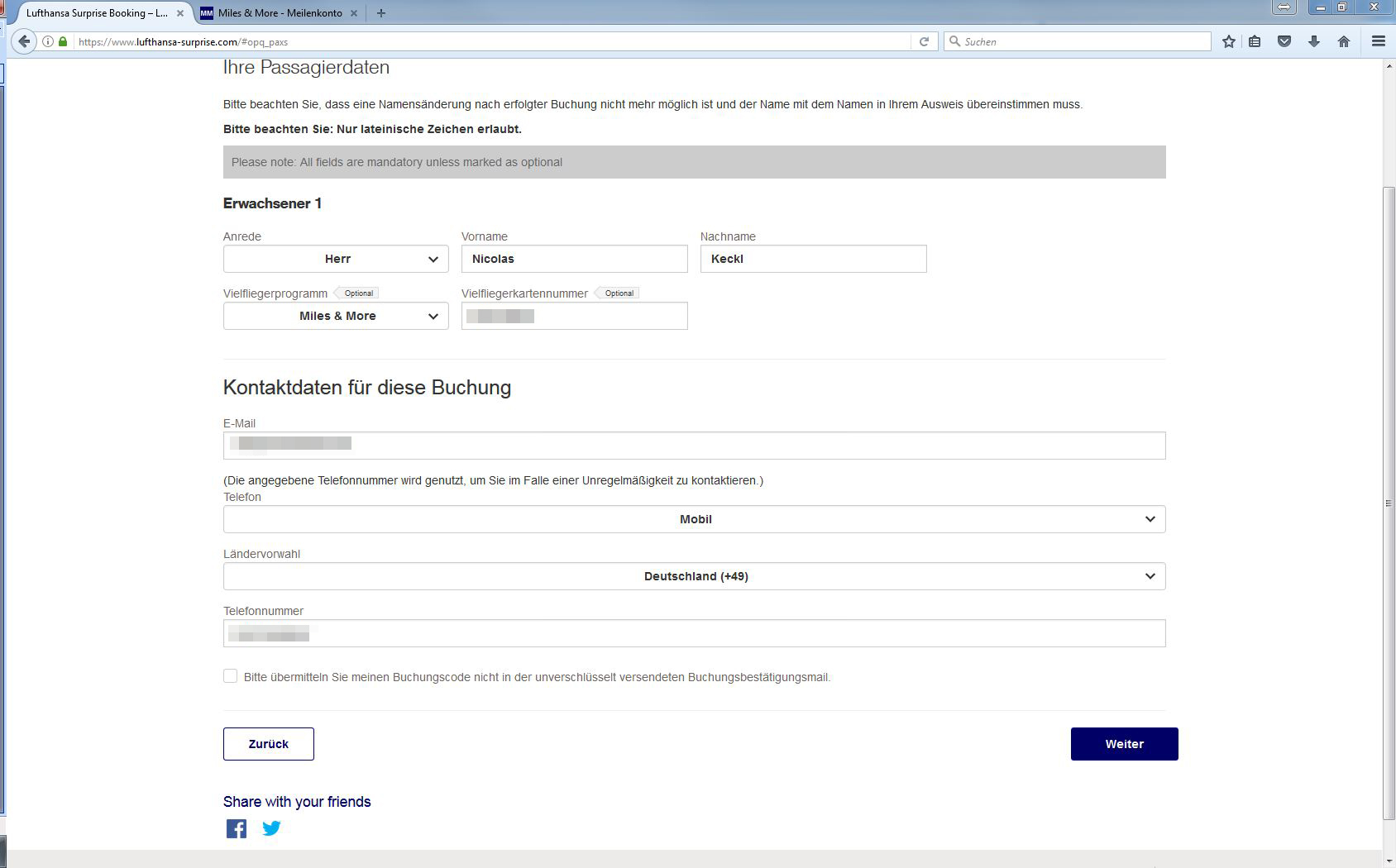
Task: Click the browser back arrow button
Action: 24,41
